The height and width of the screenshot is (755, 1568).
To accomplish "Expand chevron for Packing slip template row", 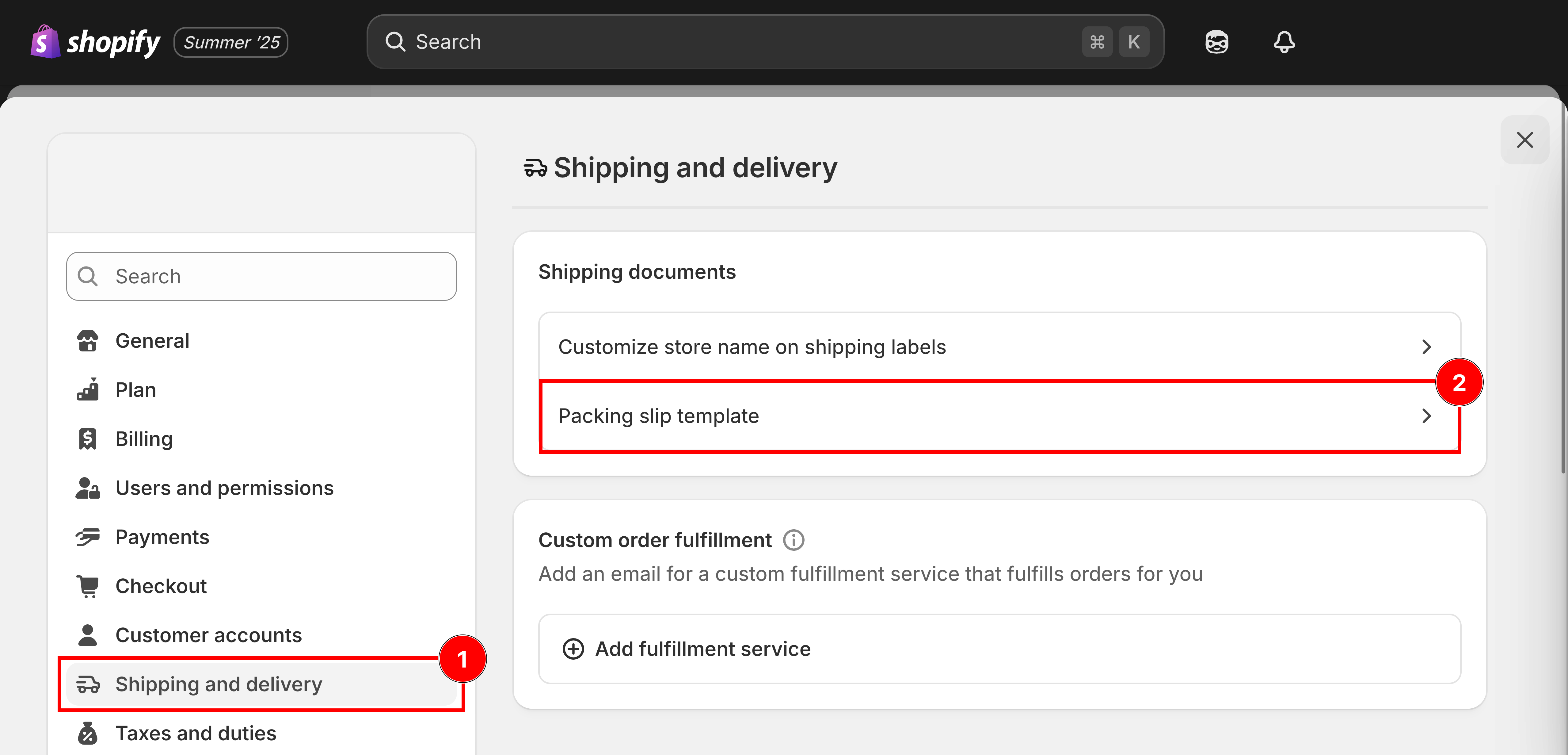I will (x=1426, y=416).
